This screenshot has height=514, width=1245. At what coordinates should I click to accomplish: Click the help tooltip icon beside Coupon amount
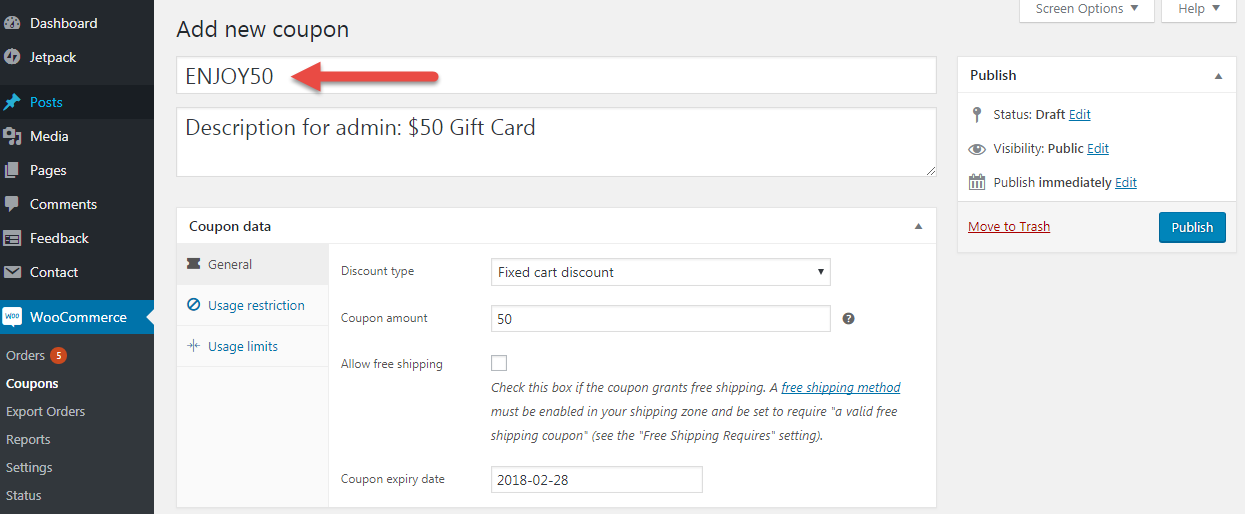[x=848, y=319]
